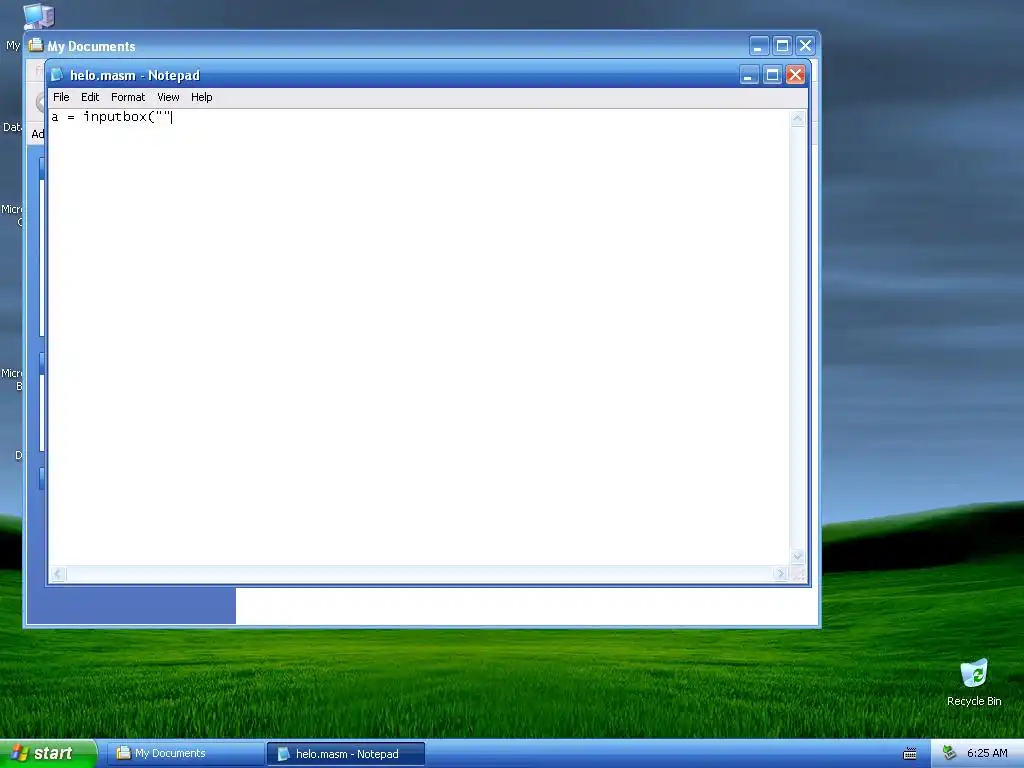Maximize the helo.masm Notepad window
Image resolution: width=1024 pixels, height=768 pixels.
[772, 75]
